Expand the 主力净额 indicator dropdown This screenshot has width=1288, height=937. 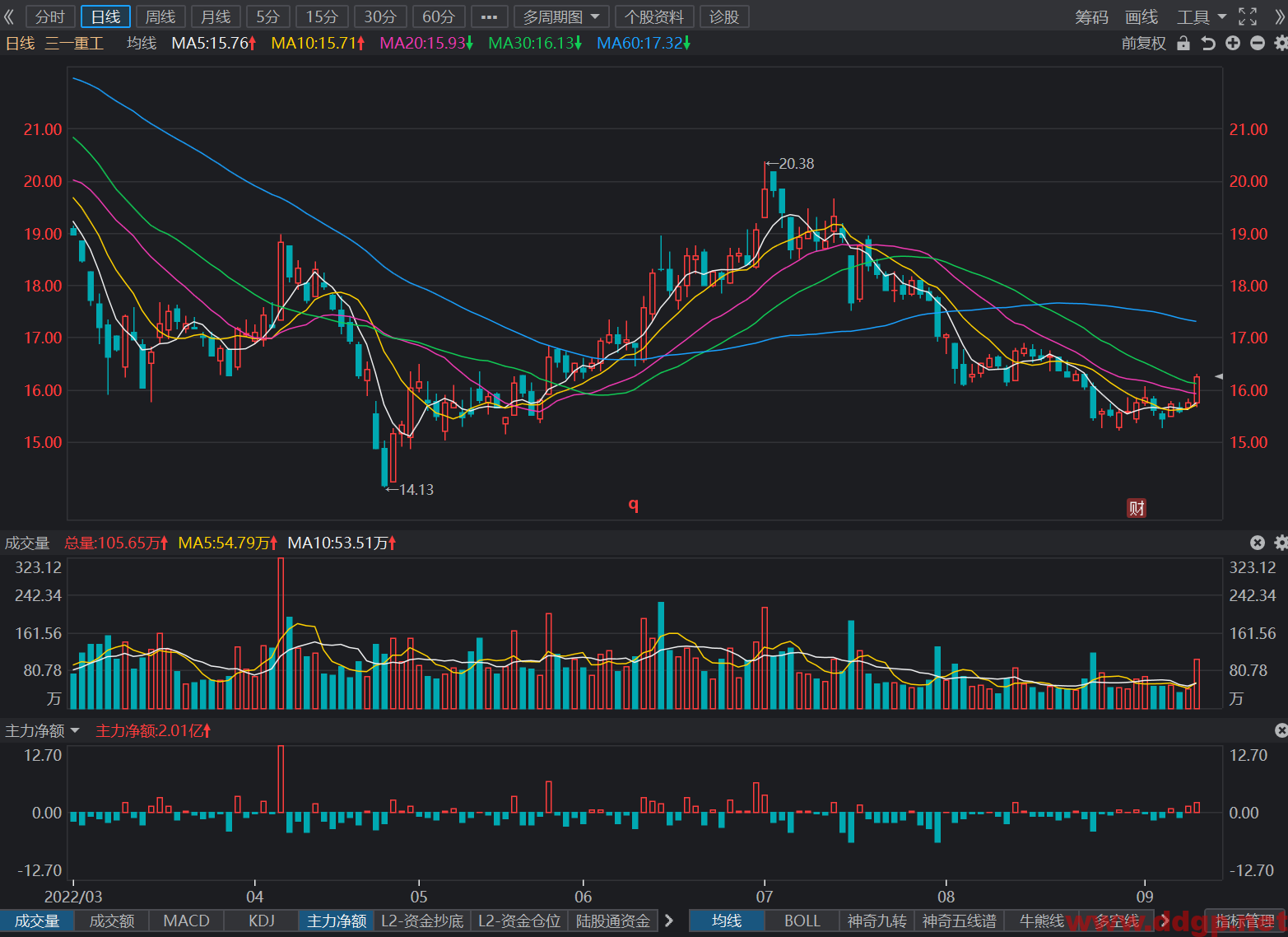42,730
